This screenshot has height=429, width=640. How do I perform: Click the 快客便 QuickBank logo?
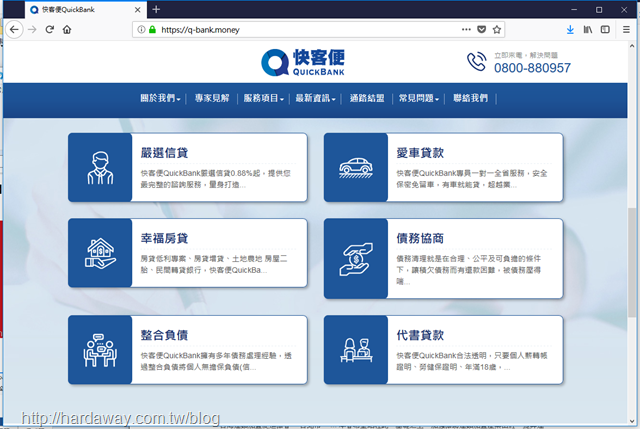pyautogui.click(x=303, y=62)
